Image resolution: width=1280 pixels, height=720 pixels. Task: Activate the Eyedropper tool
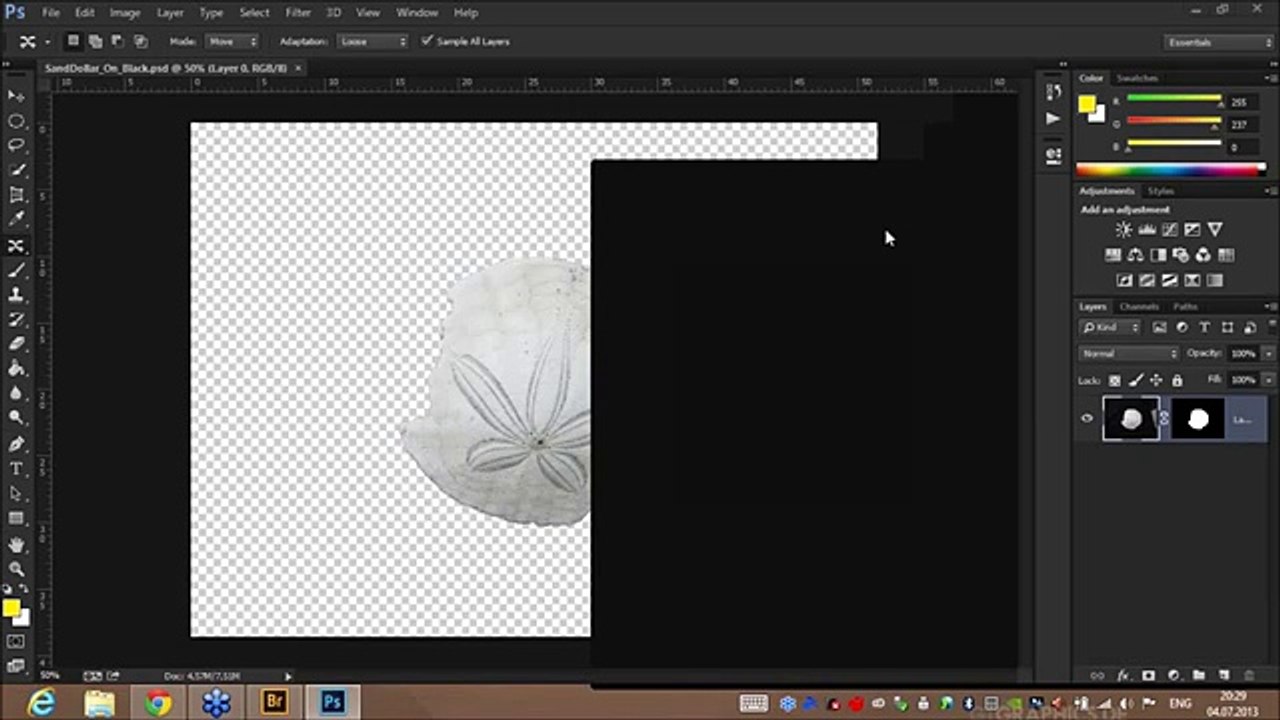(16, 219)
